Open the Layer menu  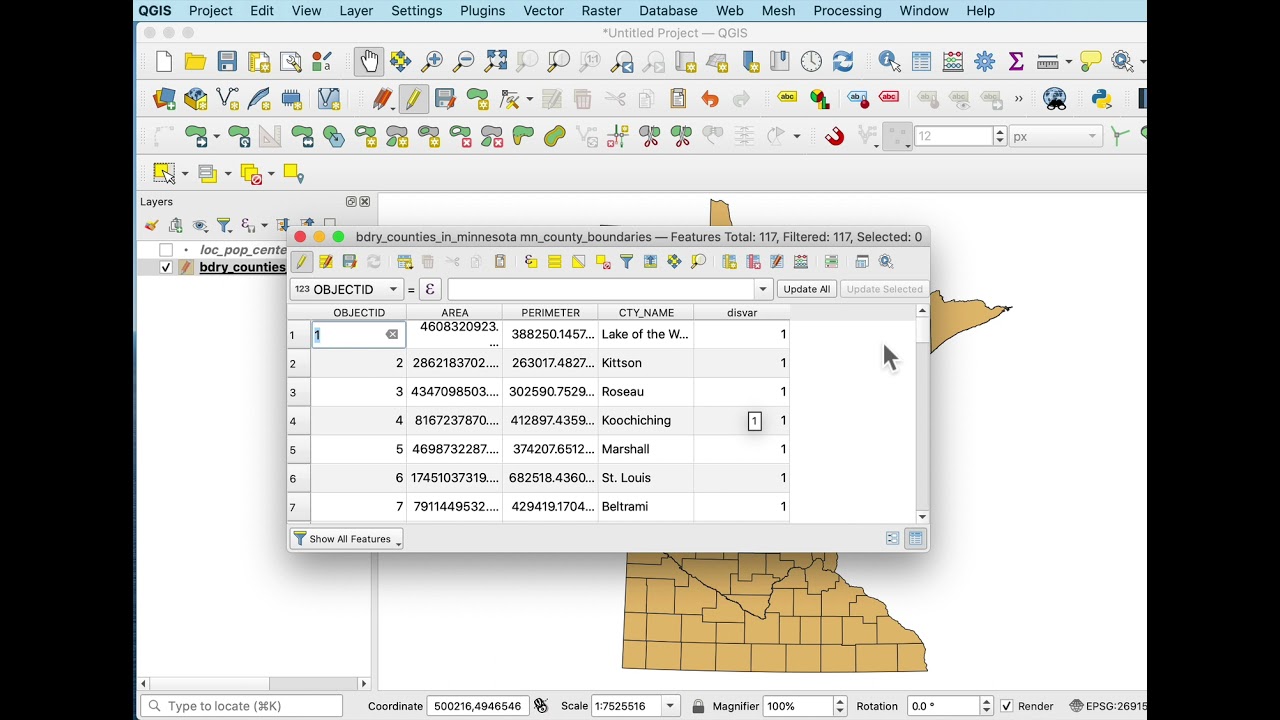point(356,11)
